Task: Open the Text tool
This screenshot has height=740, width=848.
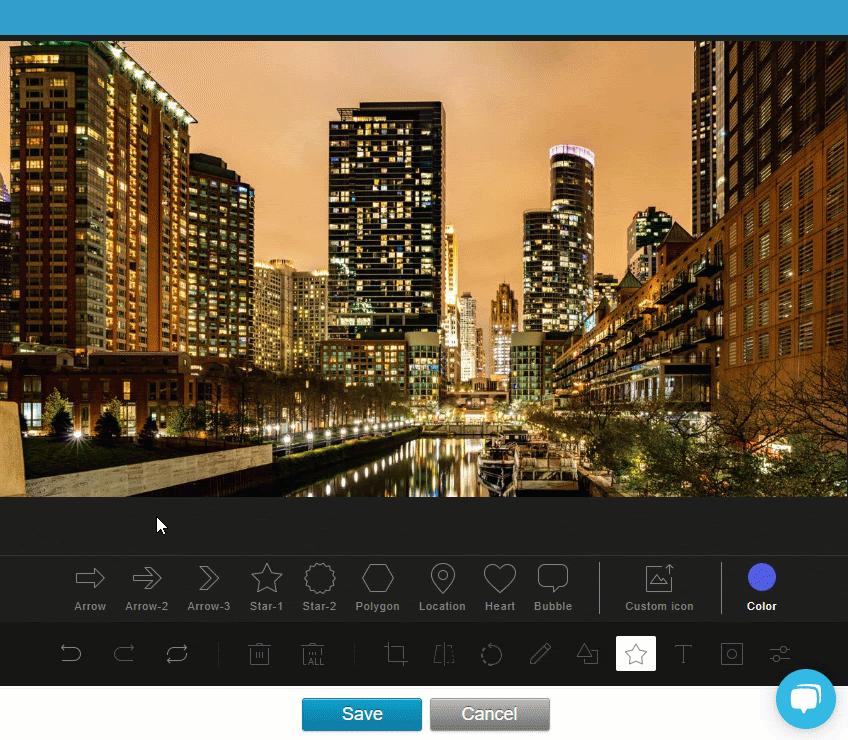Action: coord(683,654)
